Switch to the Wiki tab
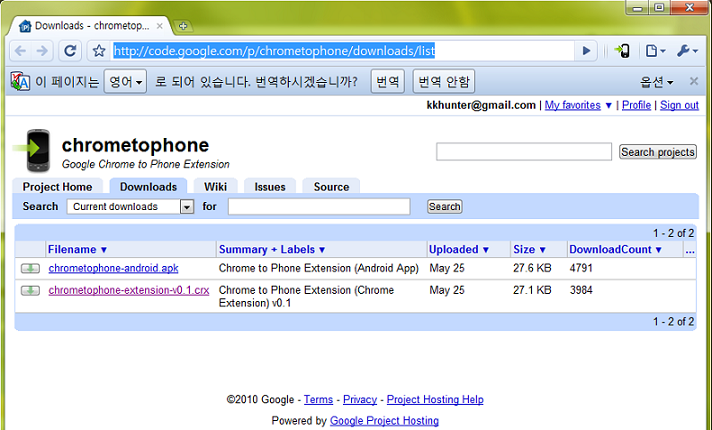The height and width of the screenshot is (430, 712). pyautogui.click(x=215, y=186)
